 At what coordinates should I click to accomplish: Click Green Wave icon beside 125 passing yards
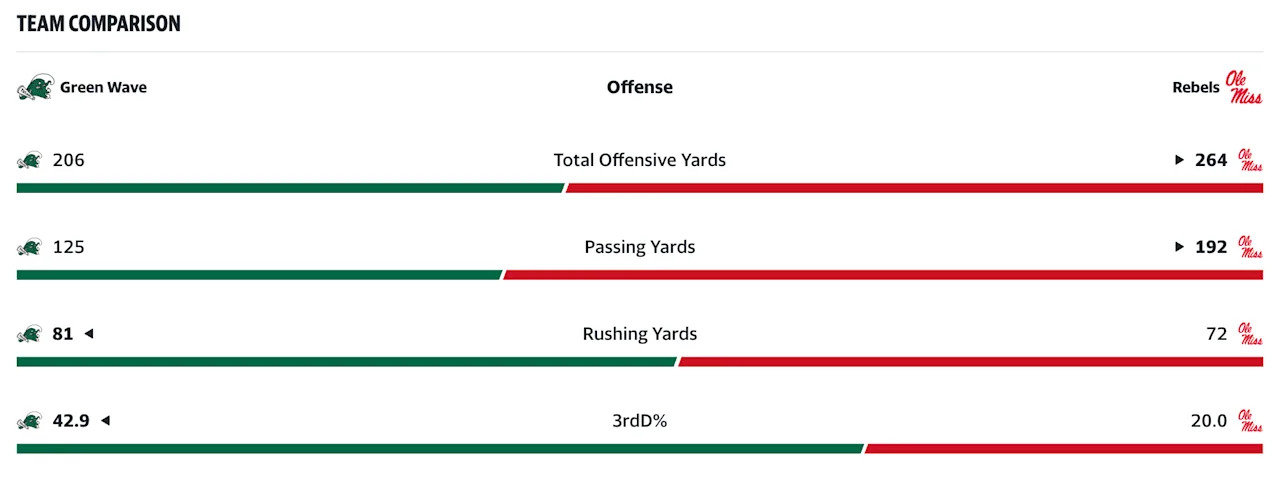29,247
